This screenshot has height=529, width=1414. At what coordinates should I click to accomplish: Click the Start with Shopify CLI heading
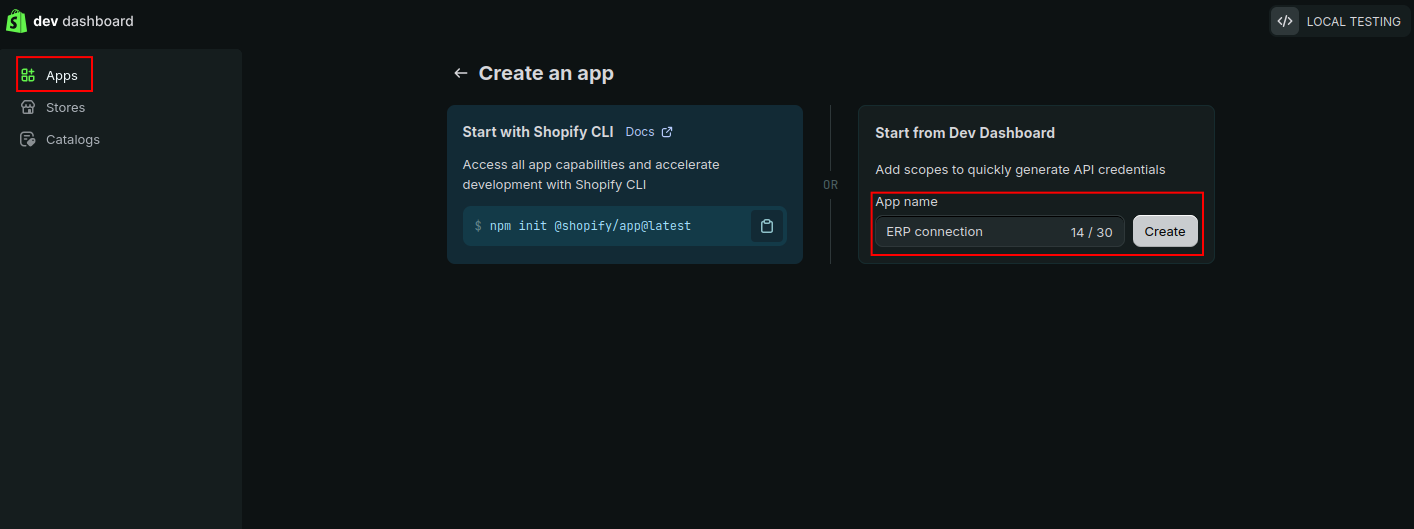pos(538,132)
